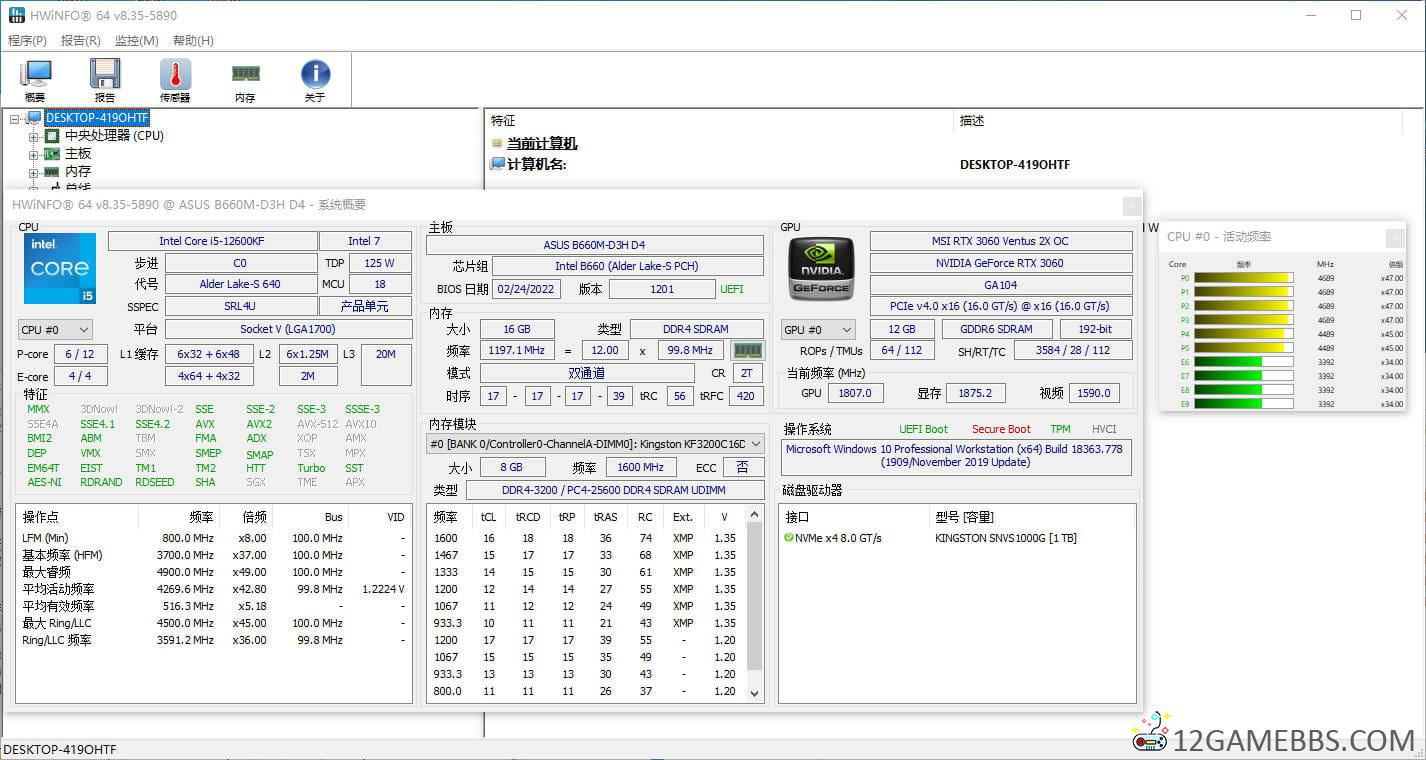Image resolution: width=1426 pixels, height=760 pixels.
Task: Click the P0 core frequency bar
Action: (x=1243, y=278)
